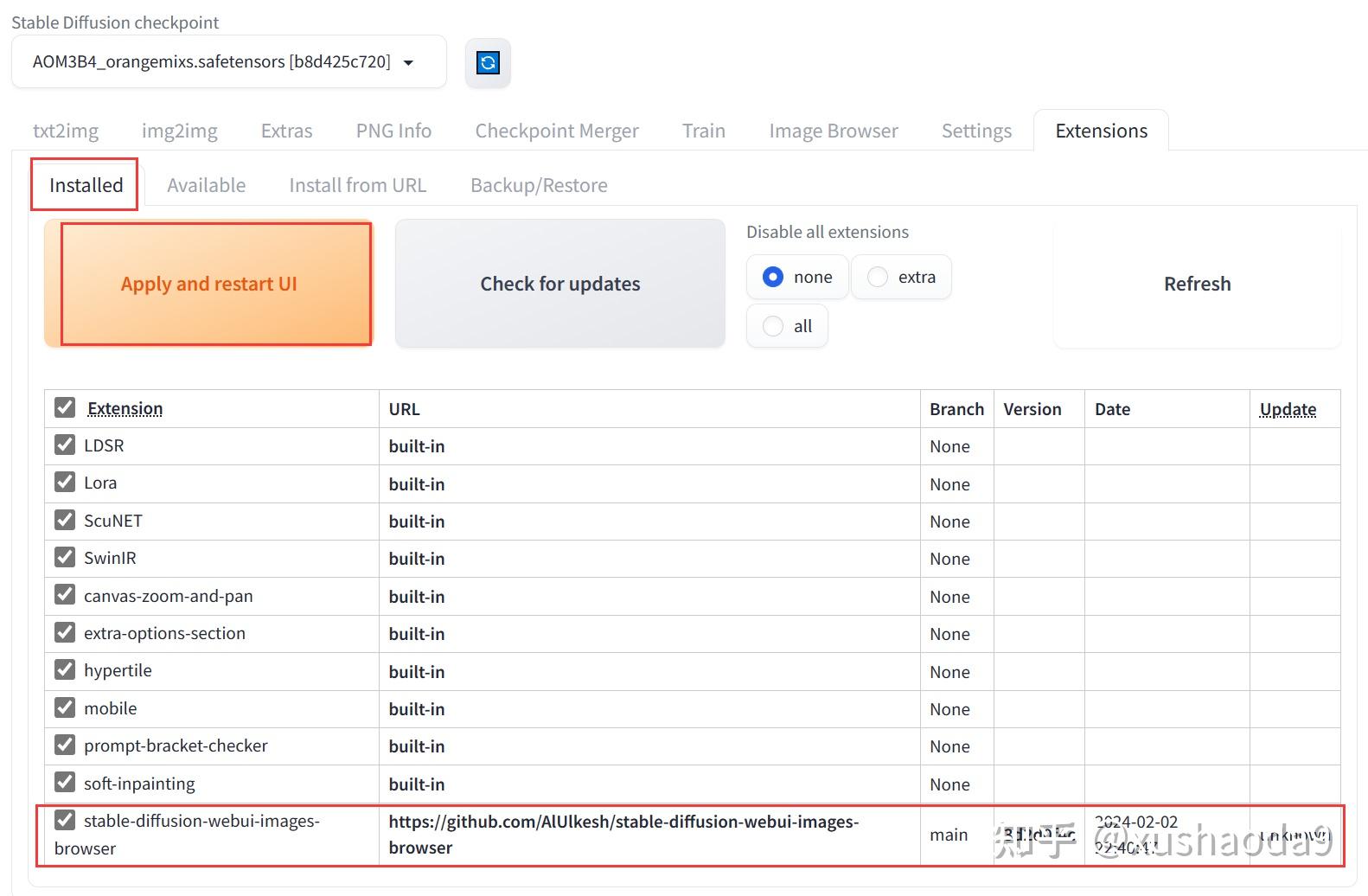Select the 'none' radio option
Screen dimensions: 1368x896
tap(773, 277)
